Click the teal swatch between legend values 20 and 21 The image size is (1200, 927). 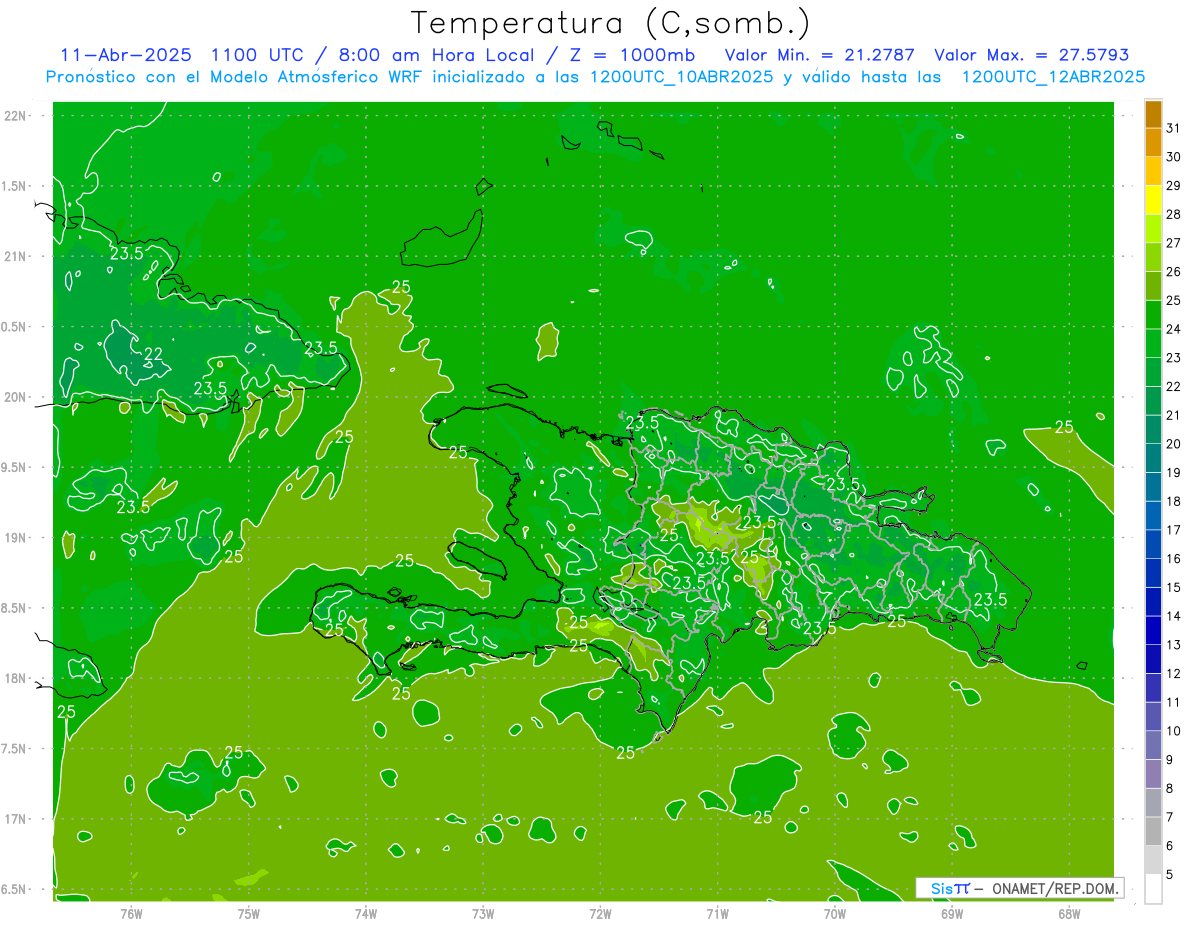(x=1153, y=430)
